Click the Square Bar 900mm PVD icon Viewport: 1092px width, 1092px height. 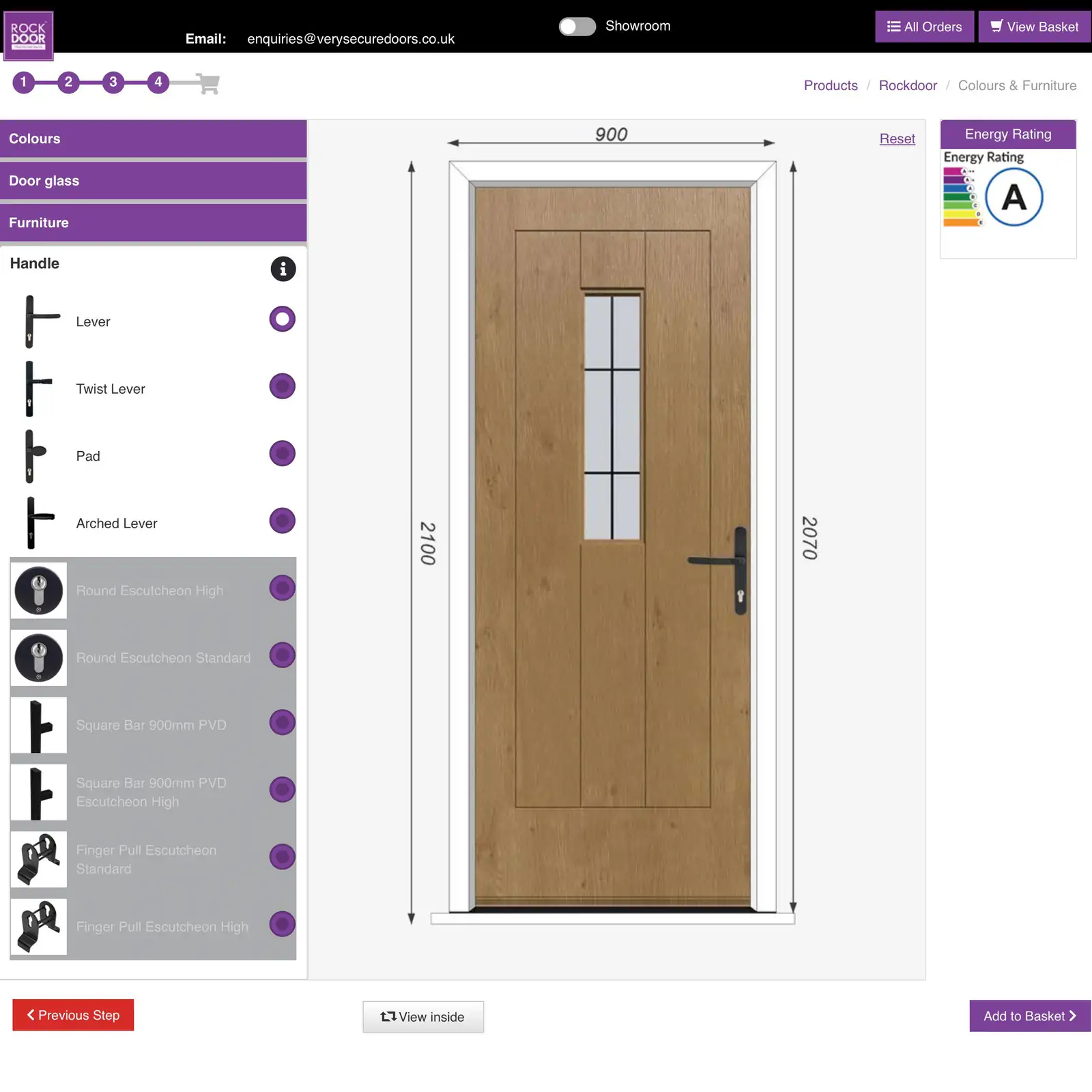[x=38, y=725]
